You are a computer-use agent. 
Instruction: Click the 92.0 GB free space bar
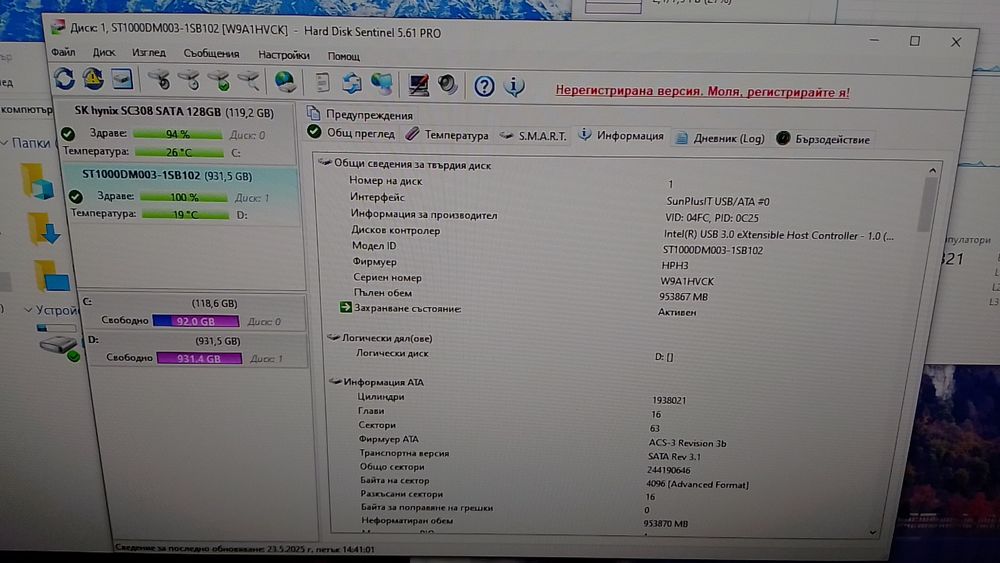pos(196,321)
